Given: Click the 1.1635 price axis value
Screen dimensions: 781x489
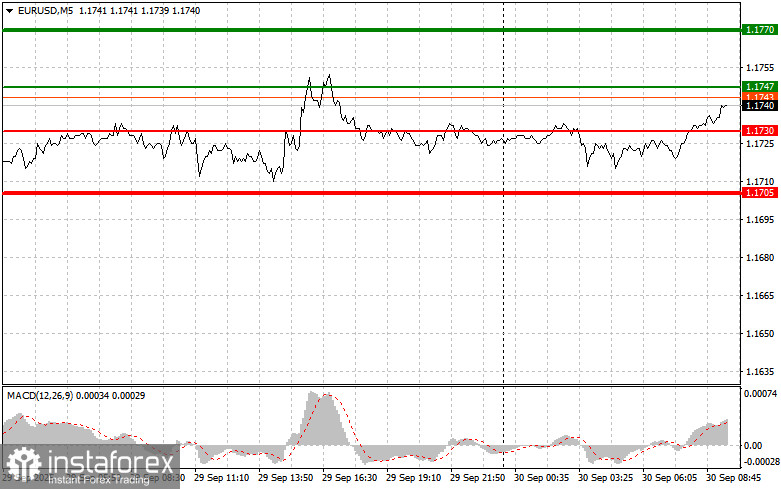Looking at the screenshot, I should pyautogui.click(x=760, y=371).
